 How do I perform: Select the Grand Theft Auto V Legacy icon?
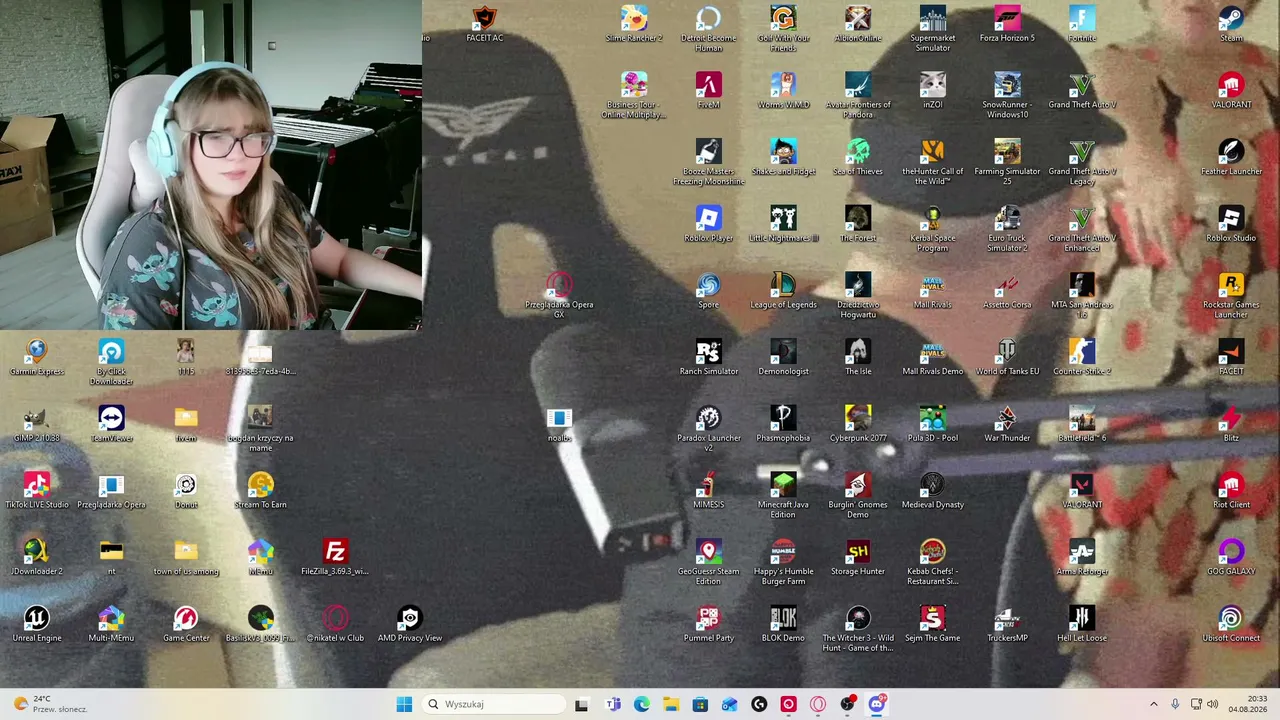pyautogui.click(x=1082, y=162)
